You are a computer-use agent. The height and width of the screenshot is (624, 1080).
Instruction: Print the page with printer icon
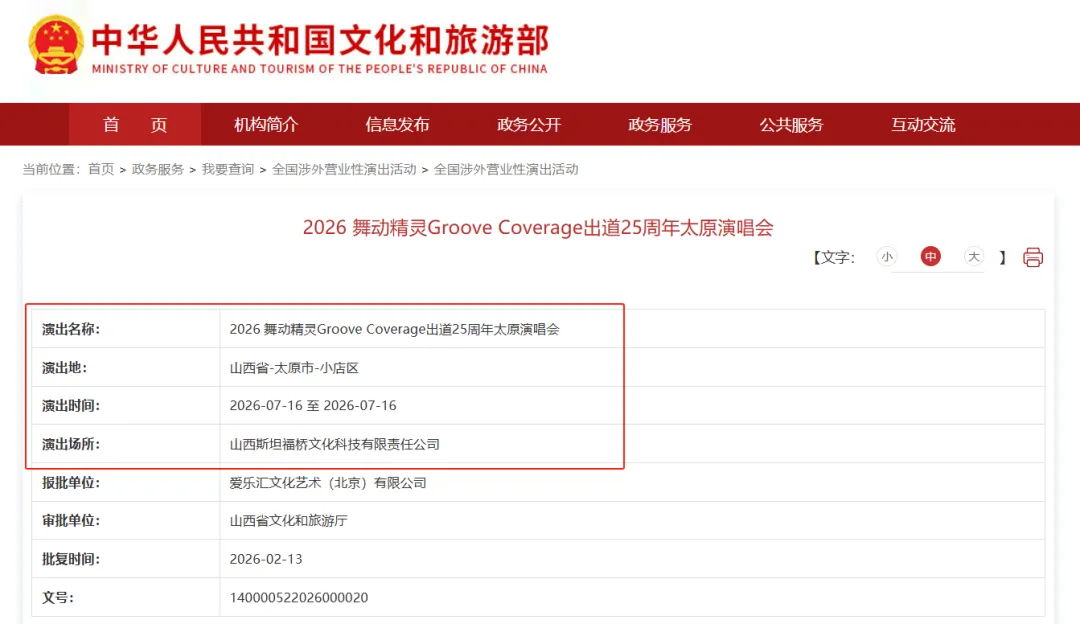1032,258
